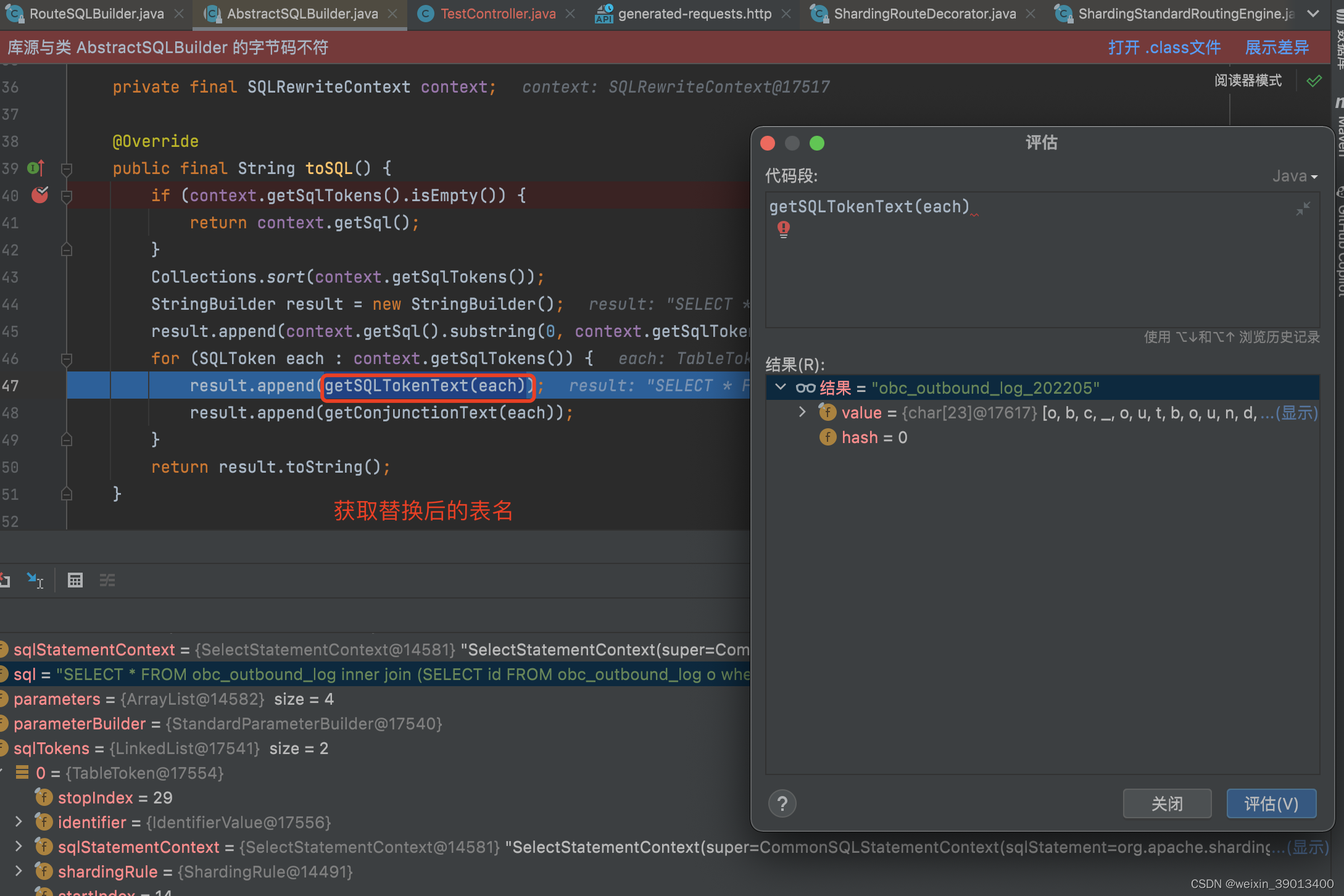Select the 'parameters' ArrayList variable row

pos(375,699)
